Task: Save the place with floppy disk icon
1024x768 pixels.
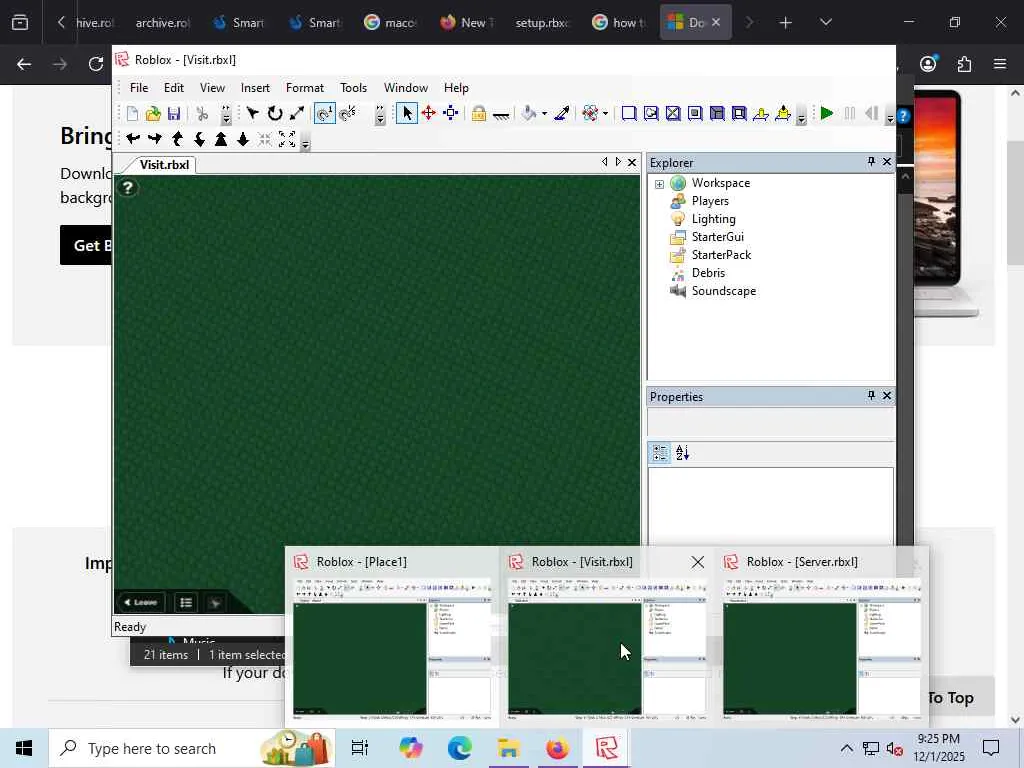Action: pos(174,114)
